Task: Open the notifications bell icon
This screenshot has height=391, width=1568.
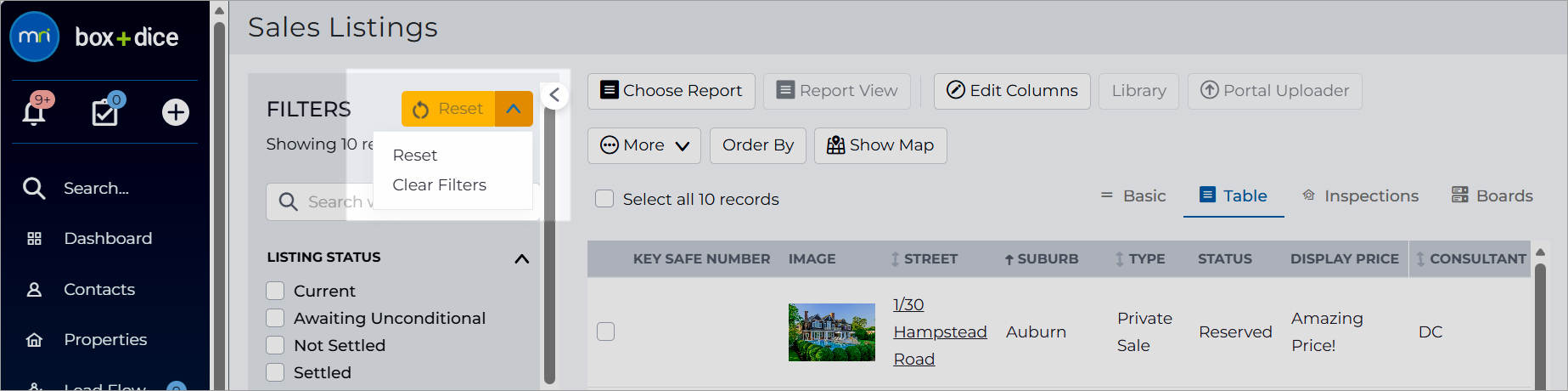Action: (34, 112)
